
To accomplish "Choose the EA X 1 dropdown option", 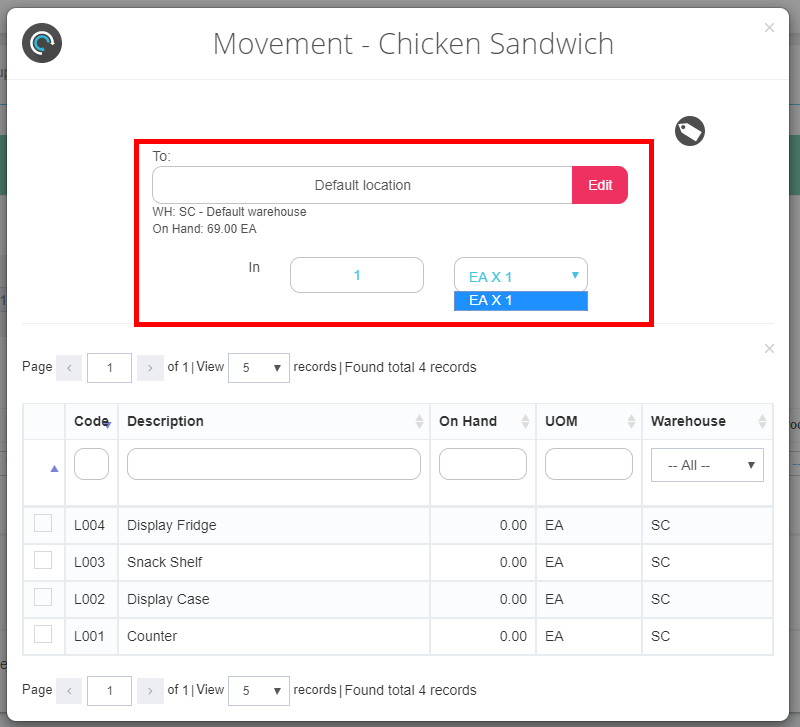I will (x=520, y=300).
